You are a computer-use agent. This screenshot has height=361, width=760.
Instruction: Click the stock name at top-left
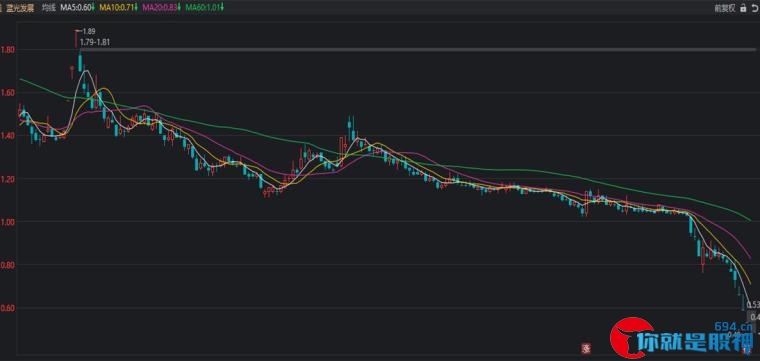[20, 8]
